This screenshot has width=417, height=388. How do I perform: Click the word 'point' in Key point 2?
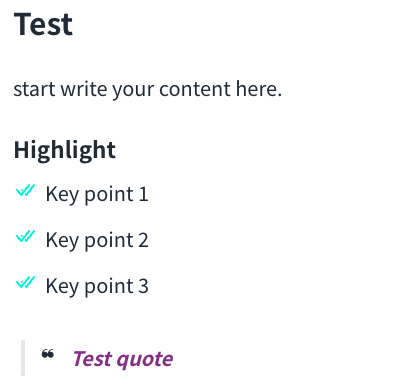pos(109,241)
